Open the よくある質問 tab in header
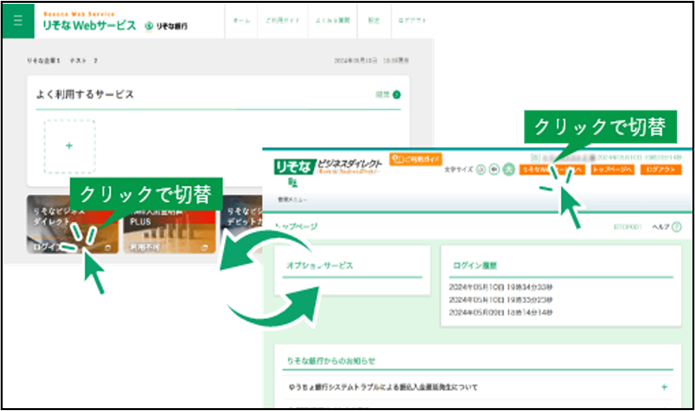 coord(332,20)
